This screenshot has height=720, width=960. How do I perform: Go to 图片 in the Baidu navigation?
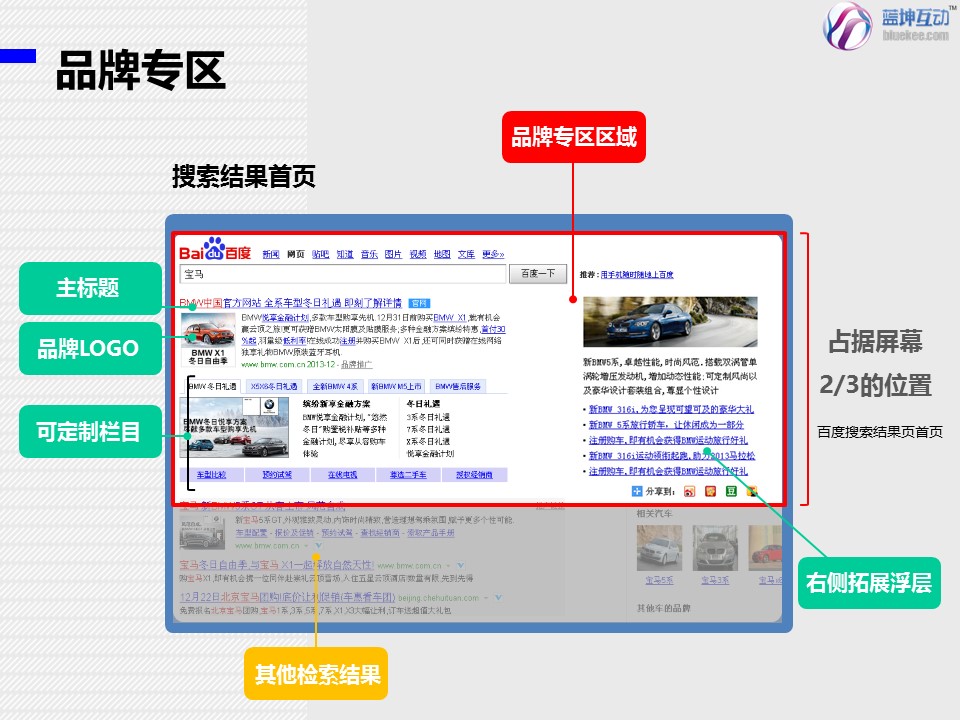(x=393, y=254)
